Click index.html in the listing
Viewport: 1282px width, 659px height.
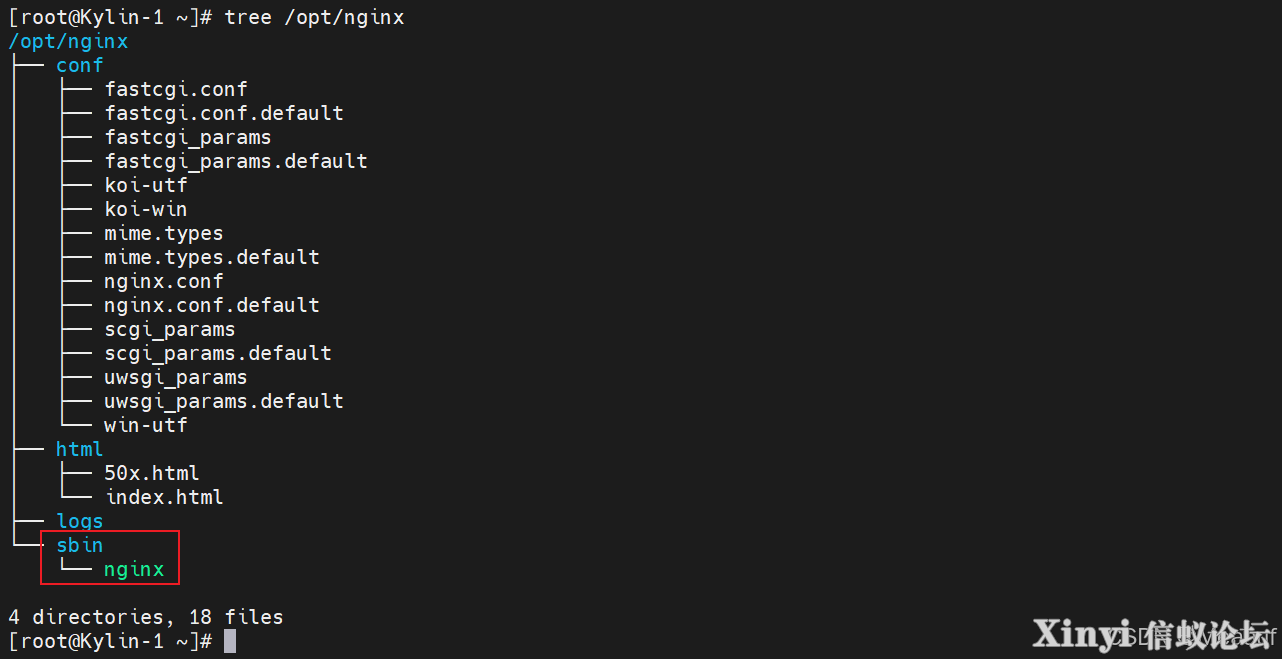(164, 497)
